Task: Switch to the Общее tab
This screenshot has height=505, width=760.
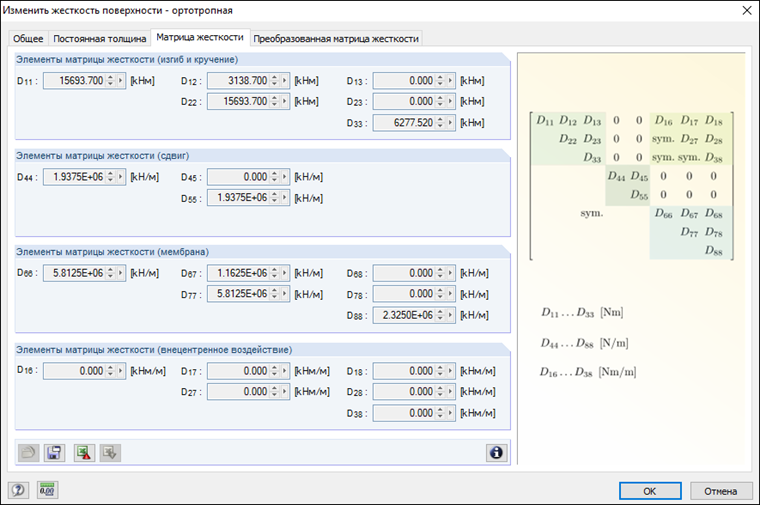Action: [x=28, y=38]
